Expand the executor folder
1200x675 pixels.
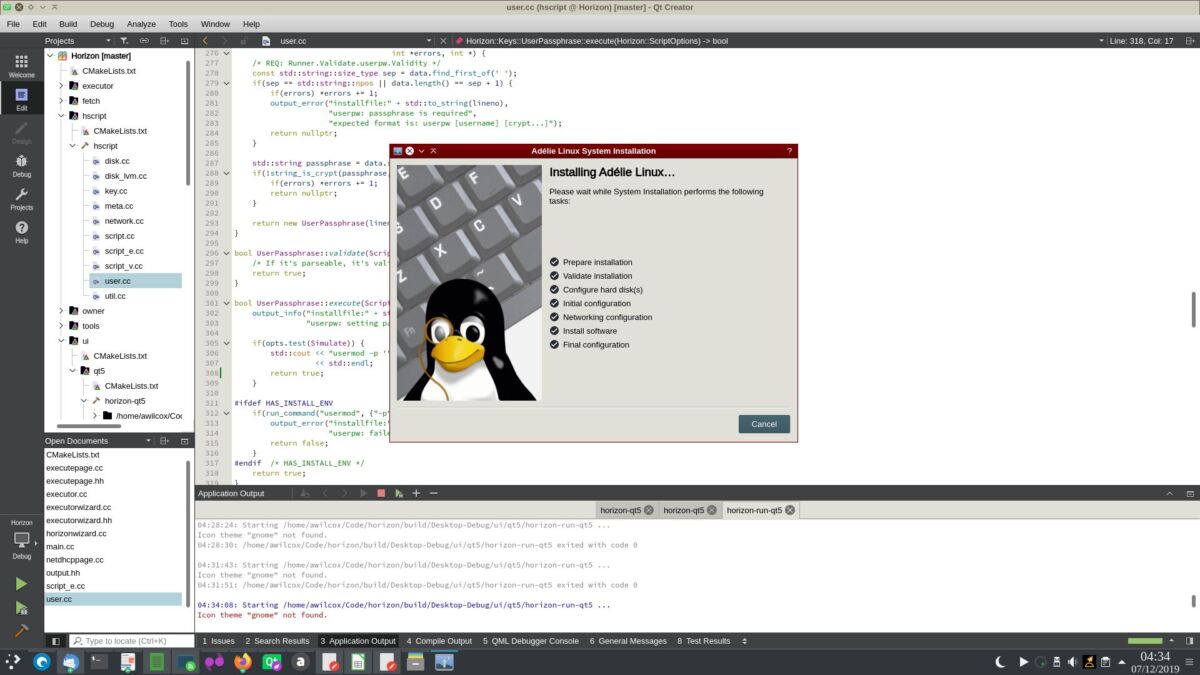click(61, 86)
